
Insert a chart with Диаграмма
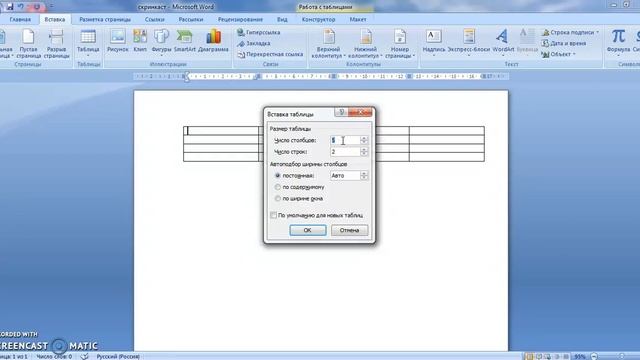point(213,41)
